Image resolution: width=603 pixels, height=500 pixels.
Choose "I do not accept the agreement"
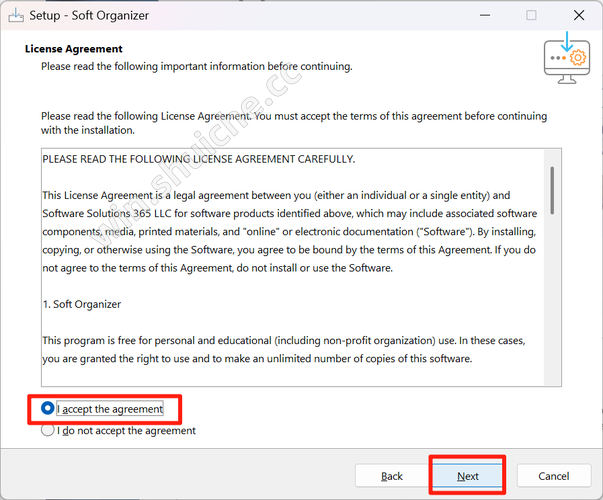(48, 431)
